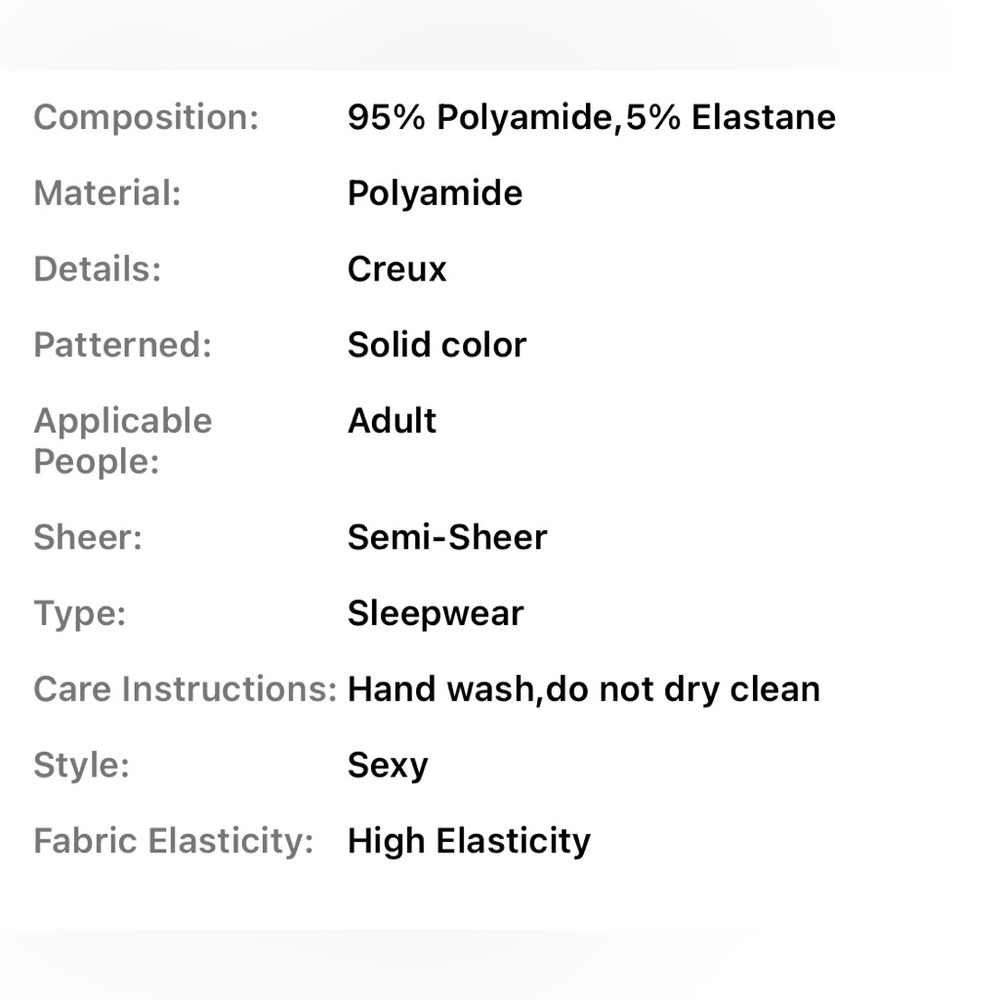This screenshot has width=1000, height=1000.
Task: Select the 95% Polyamide,5% Elastane value
Action: click(x=591, y=117)
